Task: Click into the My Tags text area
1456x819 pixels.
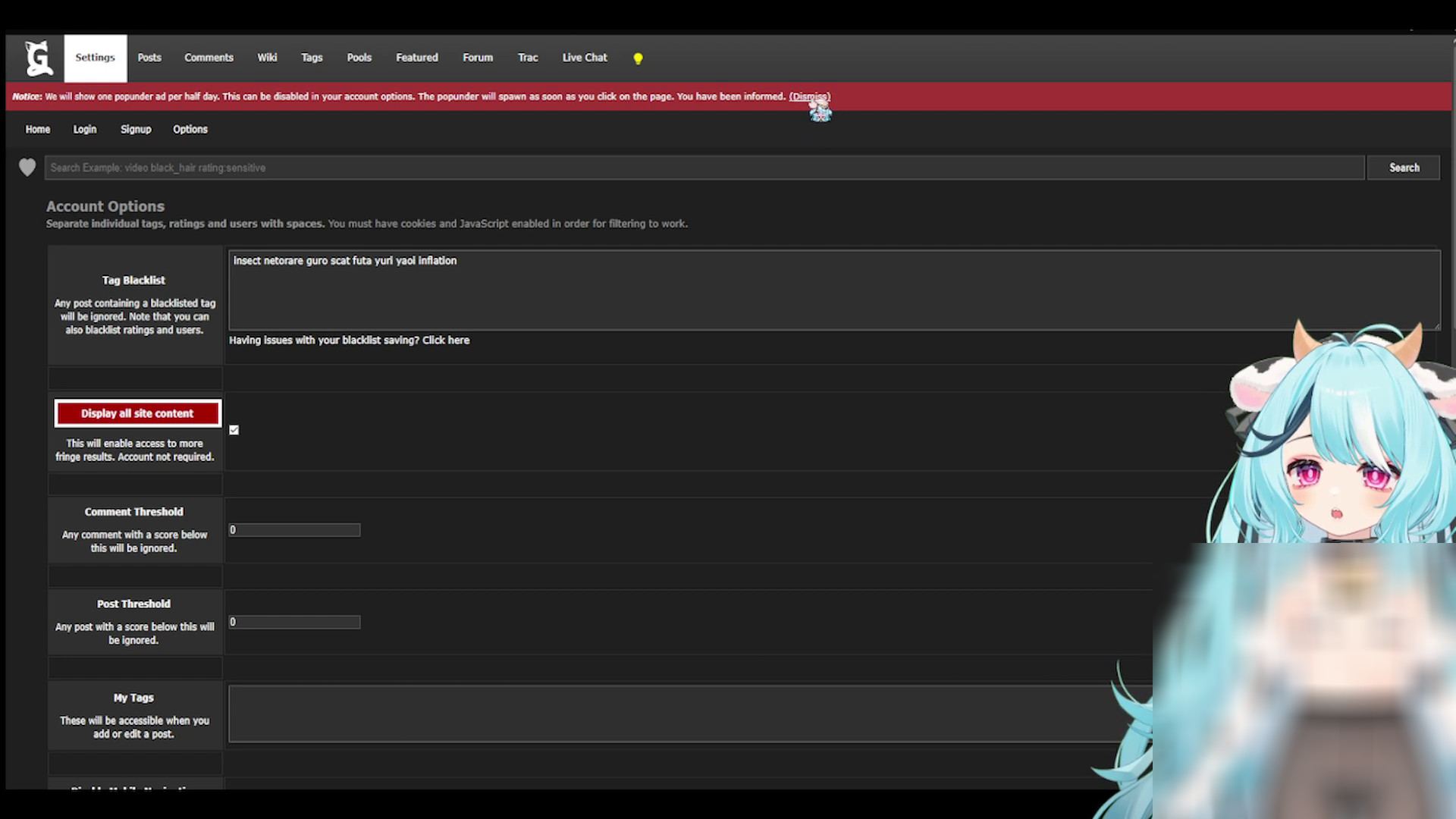Action: point(690,714)
